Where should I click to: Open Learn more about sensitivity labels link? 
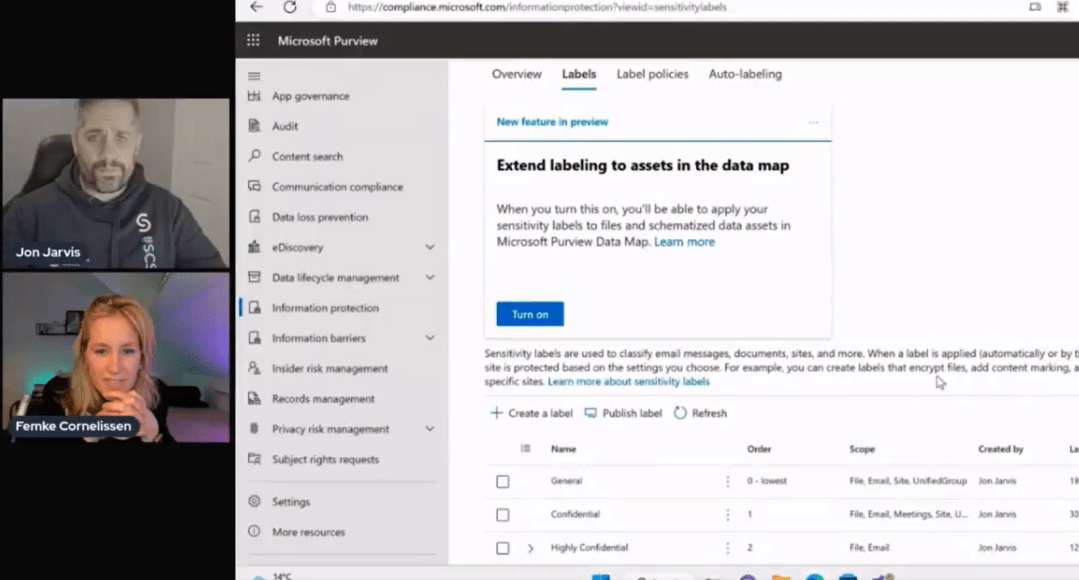(x=628, y=382)
